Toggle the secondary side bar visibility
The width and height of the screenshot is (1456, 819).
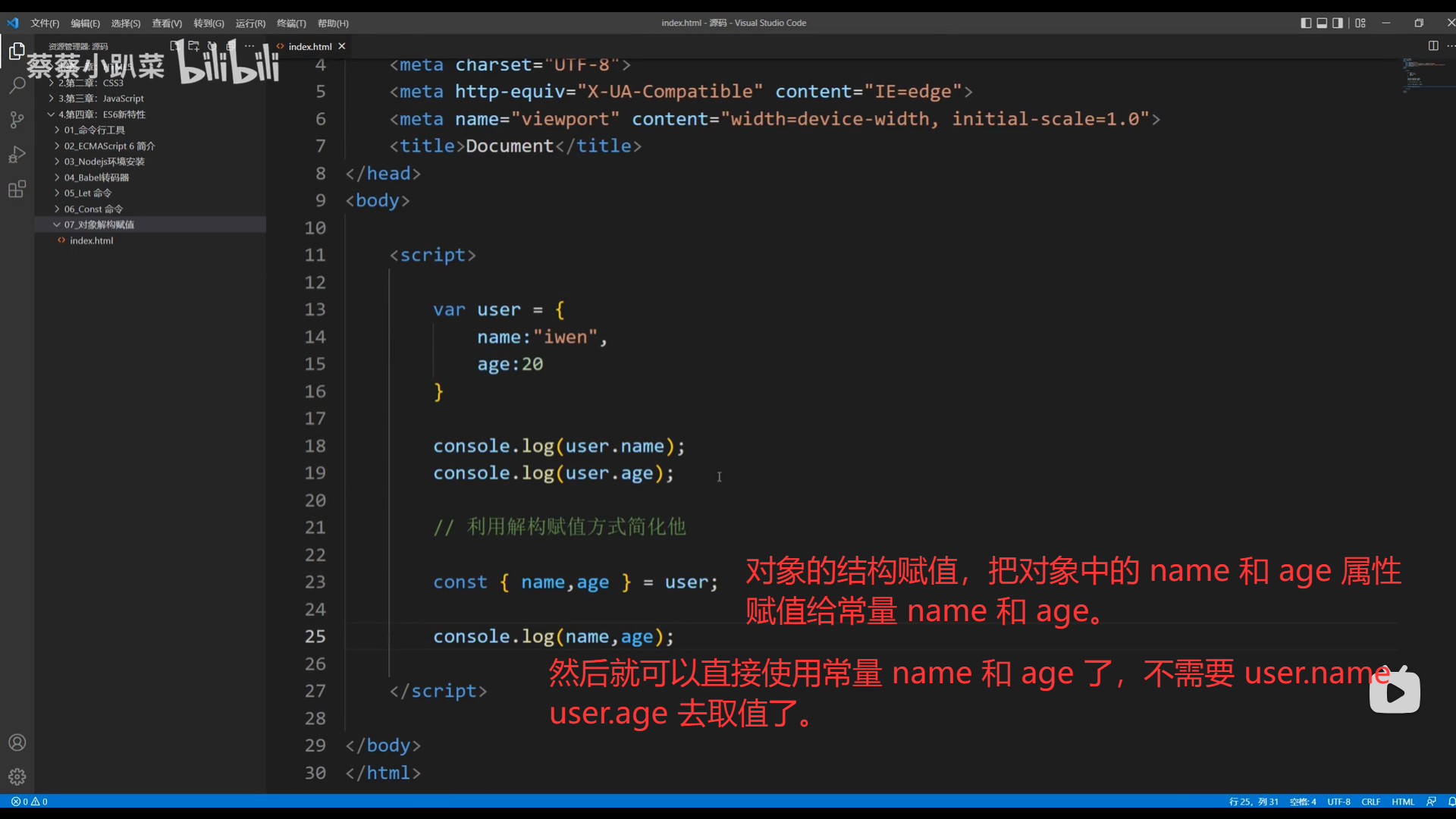pos(1338,23)
